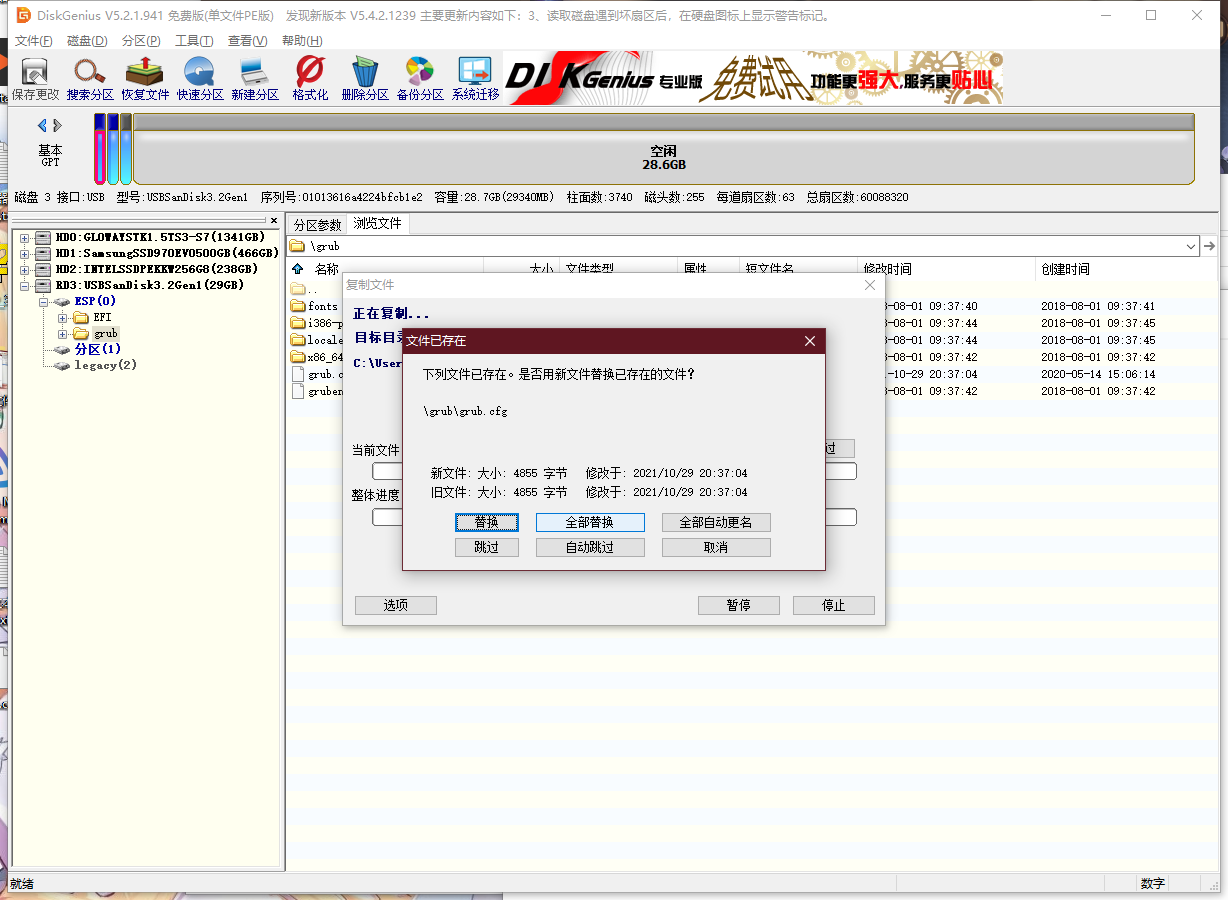The width and height of the screenshot is (1228, 900).
Task: Click the 搜索分区 (Search Partition) icon
Action: coord(90,78)
